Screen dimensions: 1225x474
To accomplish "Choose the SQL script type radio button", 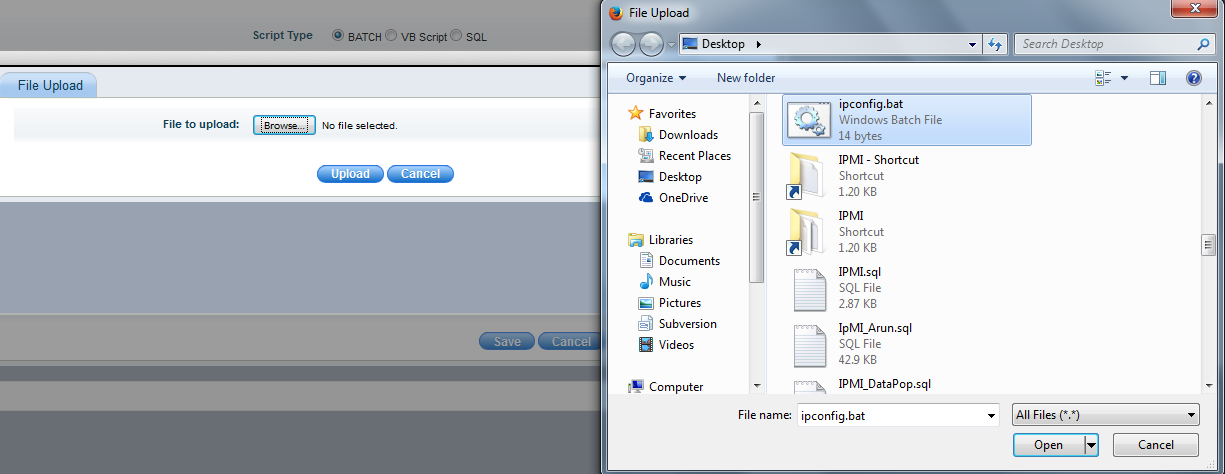I will click(x=456, y=36).
